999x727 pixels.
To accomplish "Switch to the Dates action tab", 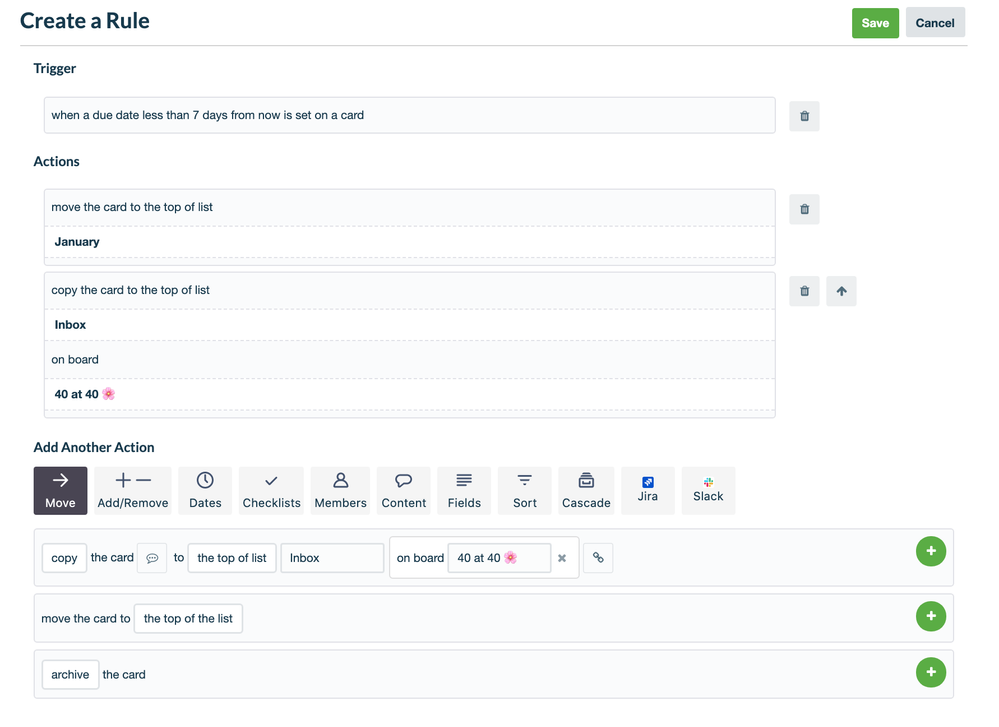I will 205,491.
